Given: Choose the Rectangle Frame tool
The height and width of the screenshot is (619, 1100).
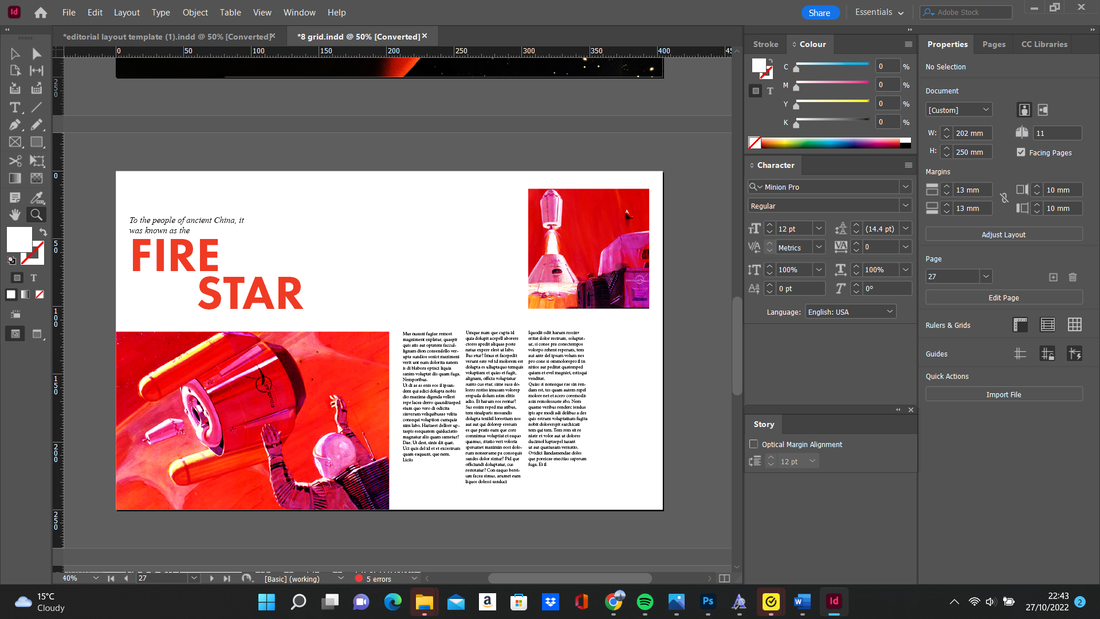Looking at the screenshot, I should point(15,142).
